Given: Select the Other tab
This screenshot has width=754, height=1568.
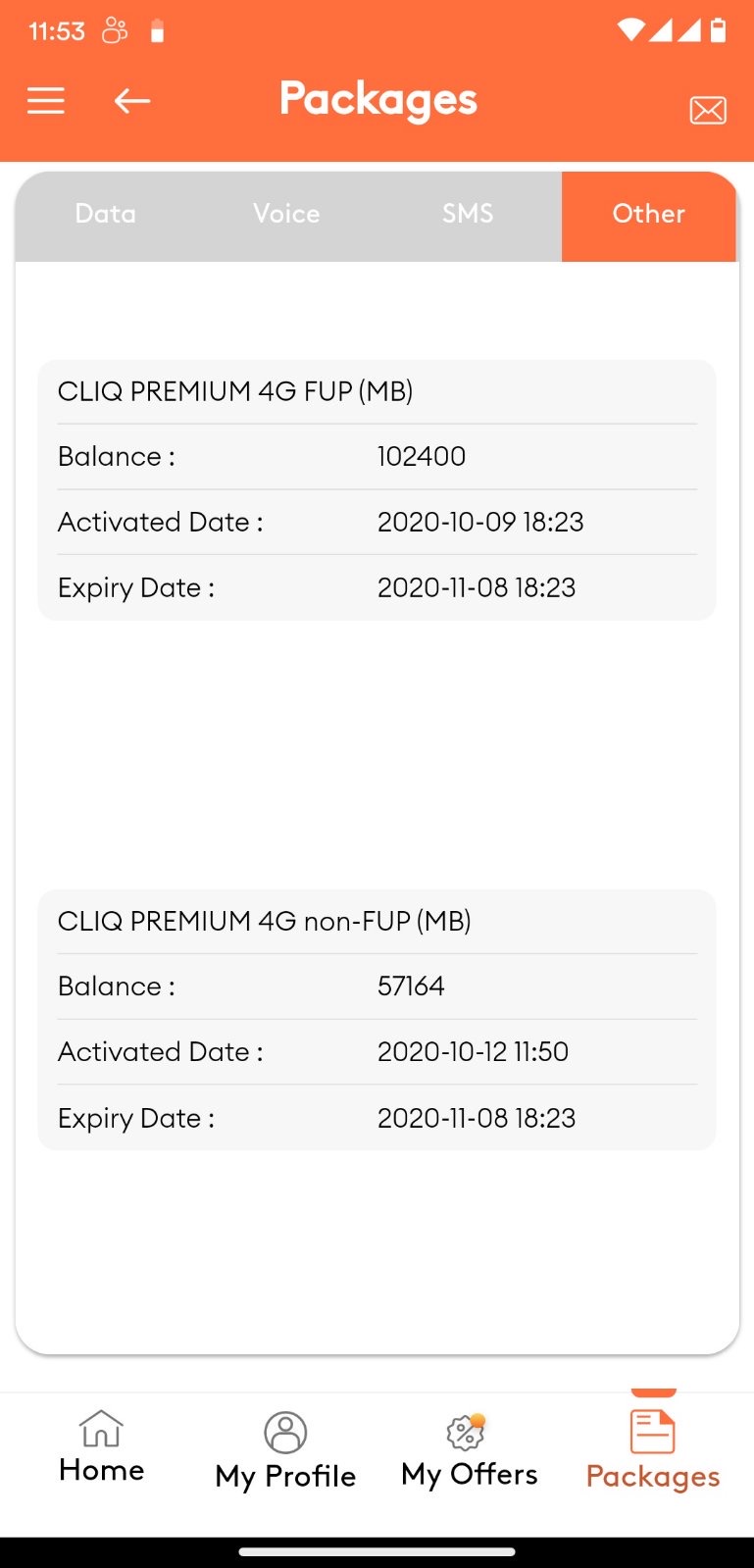Looking at the screenshot, I should pyautogui.click(x=649, y=216).
